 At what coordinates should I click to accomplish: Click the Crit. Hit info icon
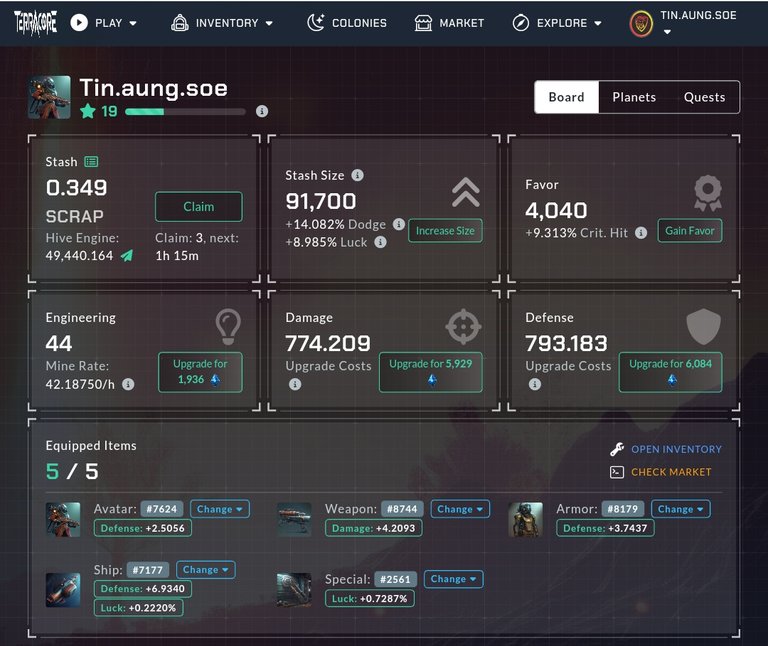(x=641, y=233)
